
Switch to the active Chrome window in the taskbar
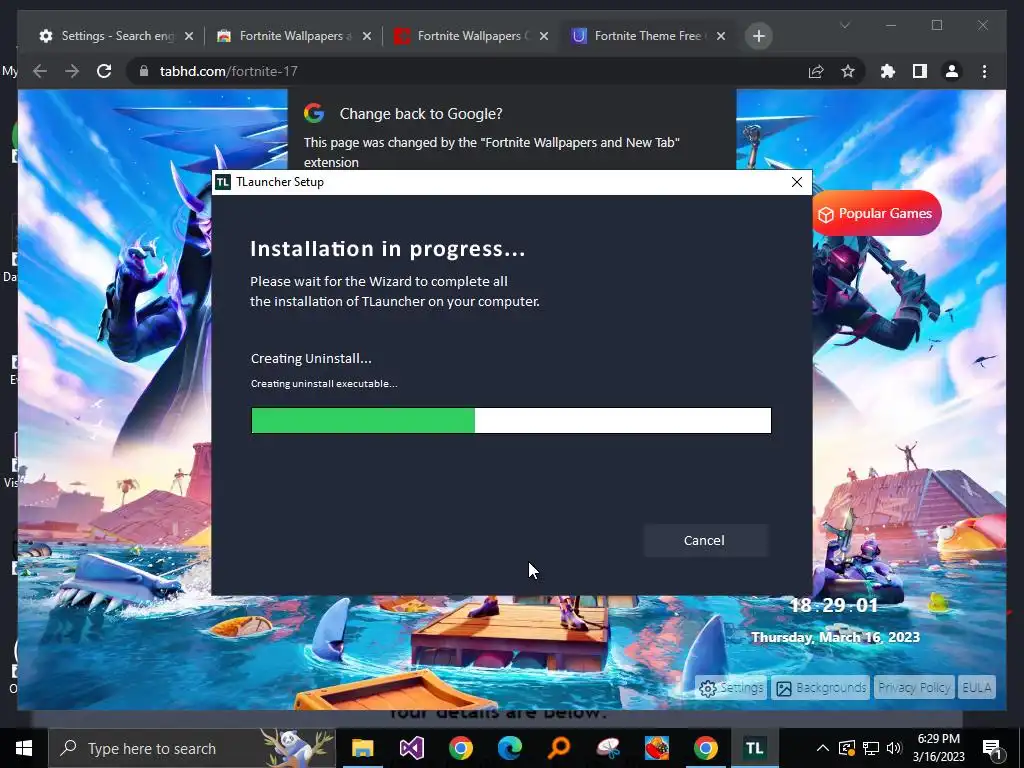tap(705, 748)
